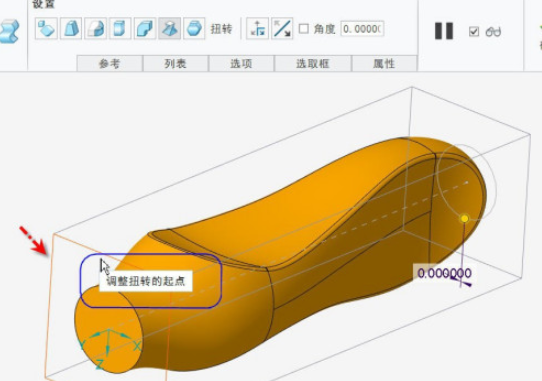The height and width of the screenshot is (381, 542).
Task: Uncheck the preview checkbox beside the glasses
Action: (474, 31)
